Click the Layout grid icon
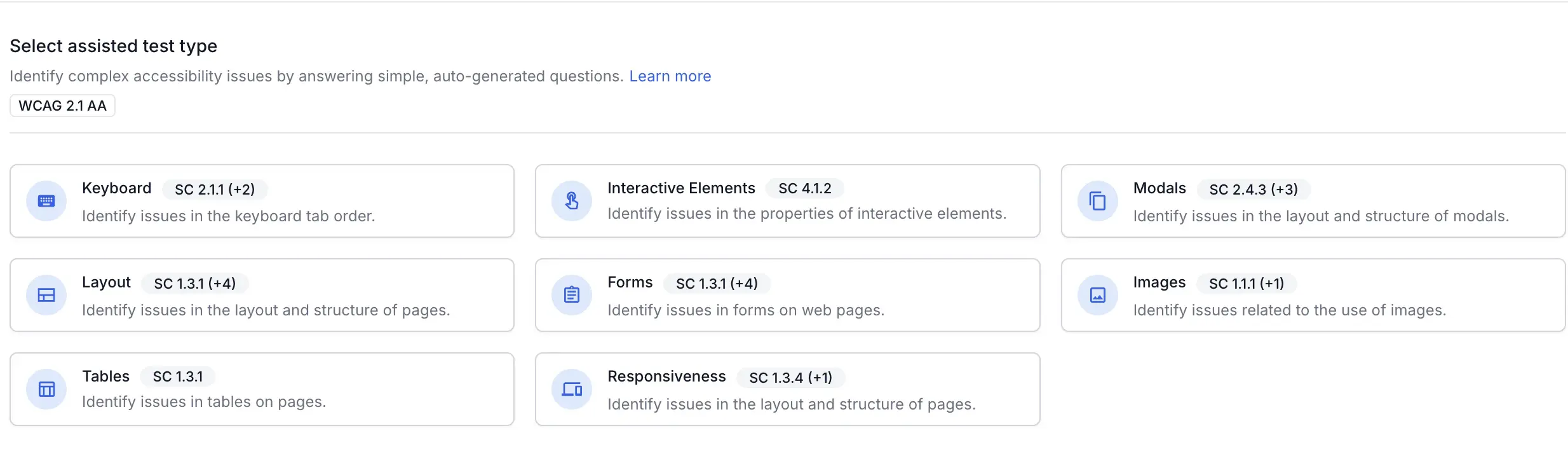 (46, 295)
